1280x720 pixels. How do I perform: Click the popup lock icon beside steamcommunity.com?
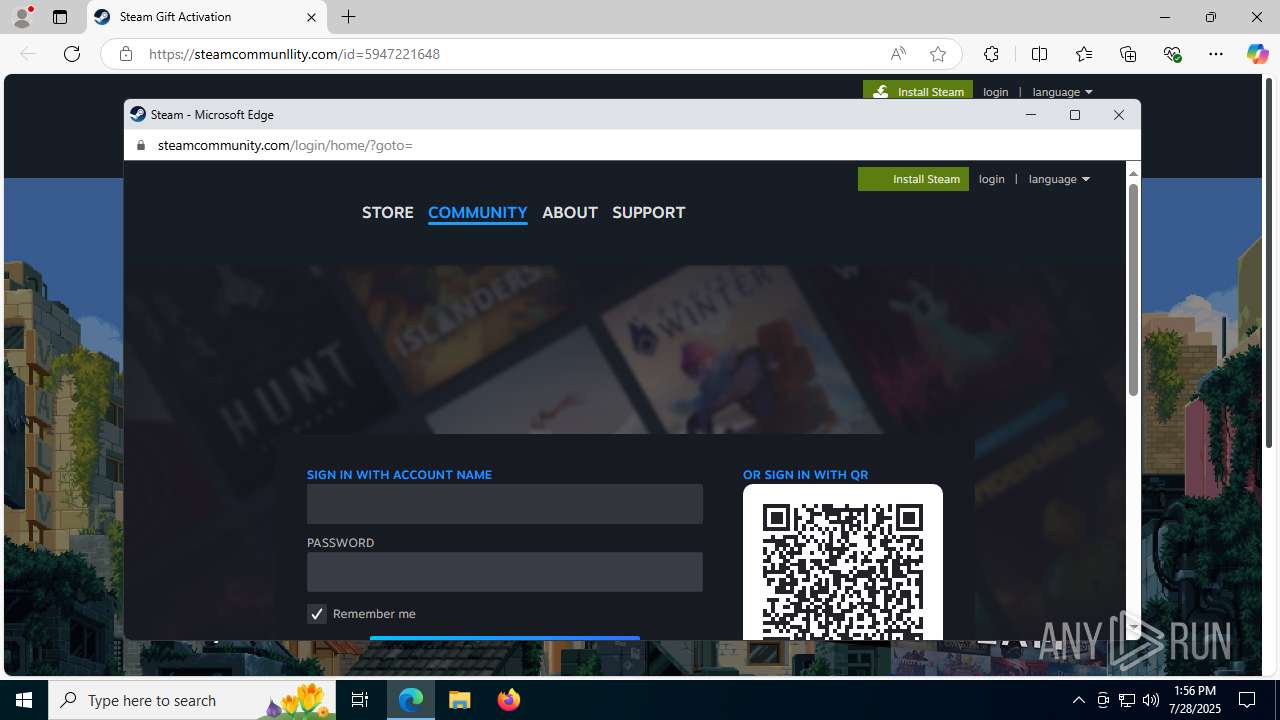[x=140, y=145]
